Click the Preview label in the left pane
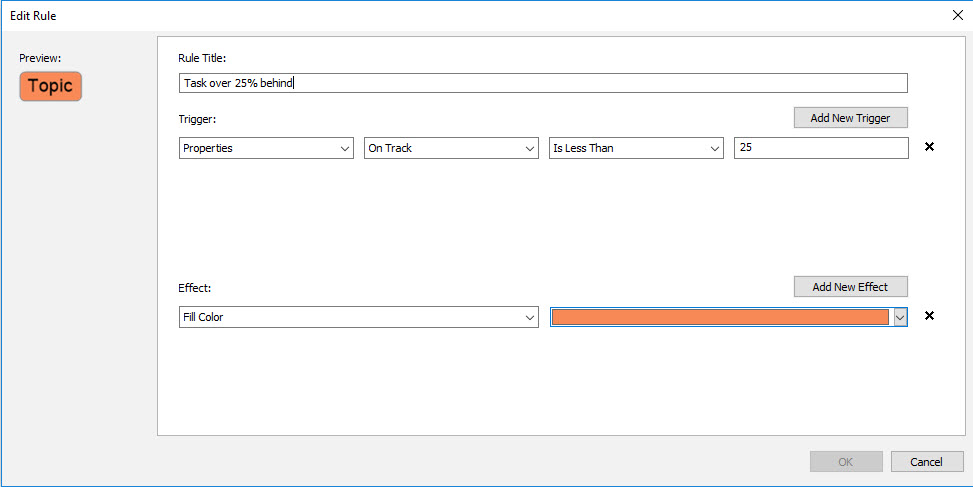Image resolution: width=973 pixels, height=487 pixels. 40,58
